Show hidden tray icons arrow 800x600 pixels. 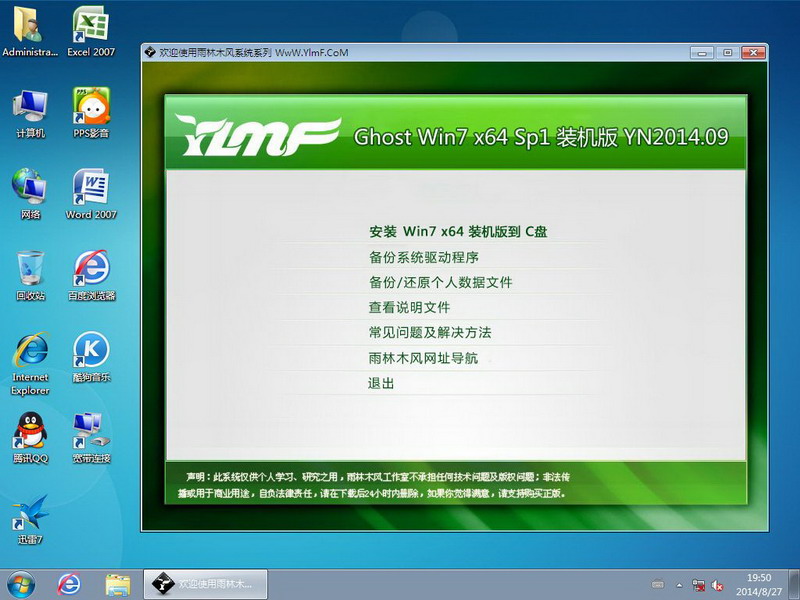pyautogui.click(x=680, y=585)
